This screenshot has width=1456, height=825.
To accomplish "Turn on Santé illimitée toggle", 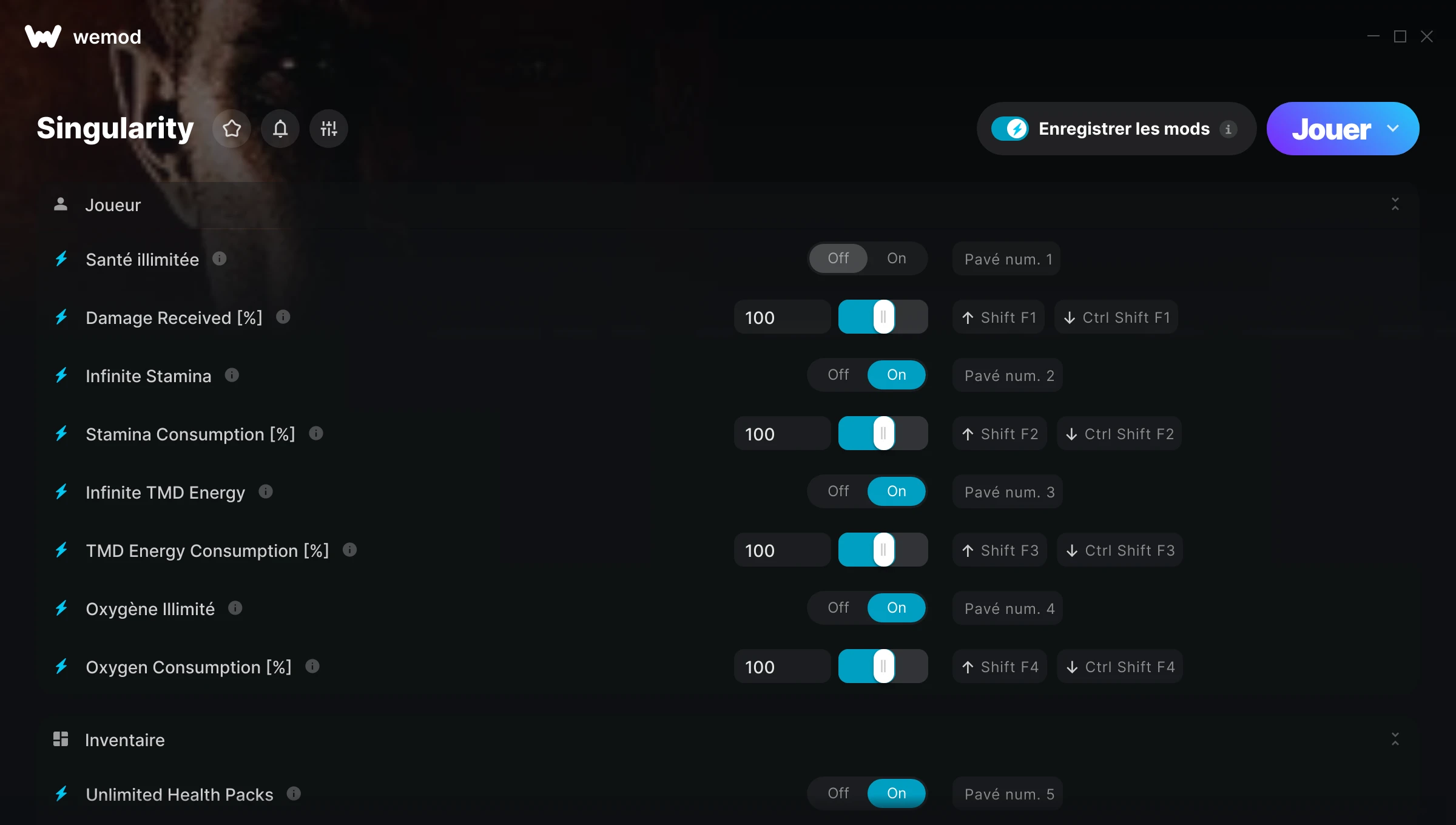I will (896, 258).
